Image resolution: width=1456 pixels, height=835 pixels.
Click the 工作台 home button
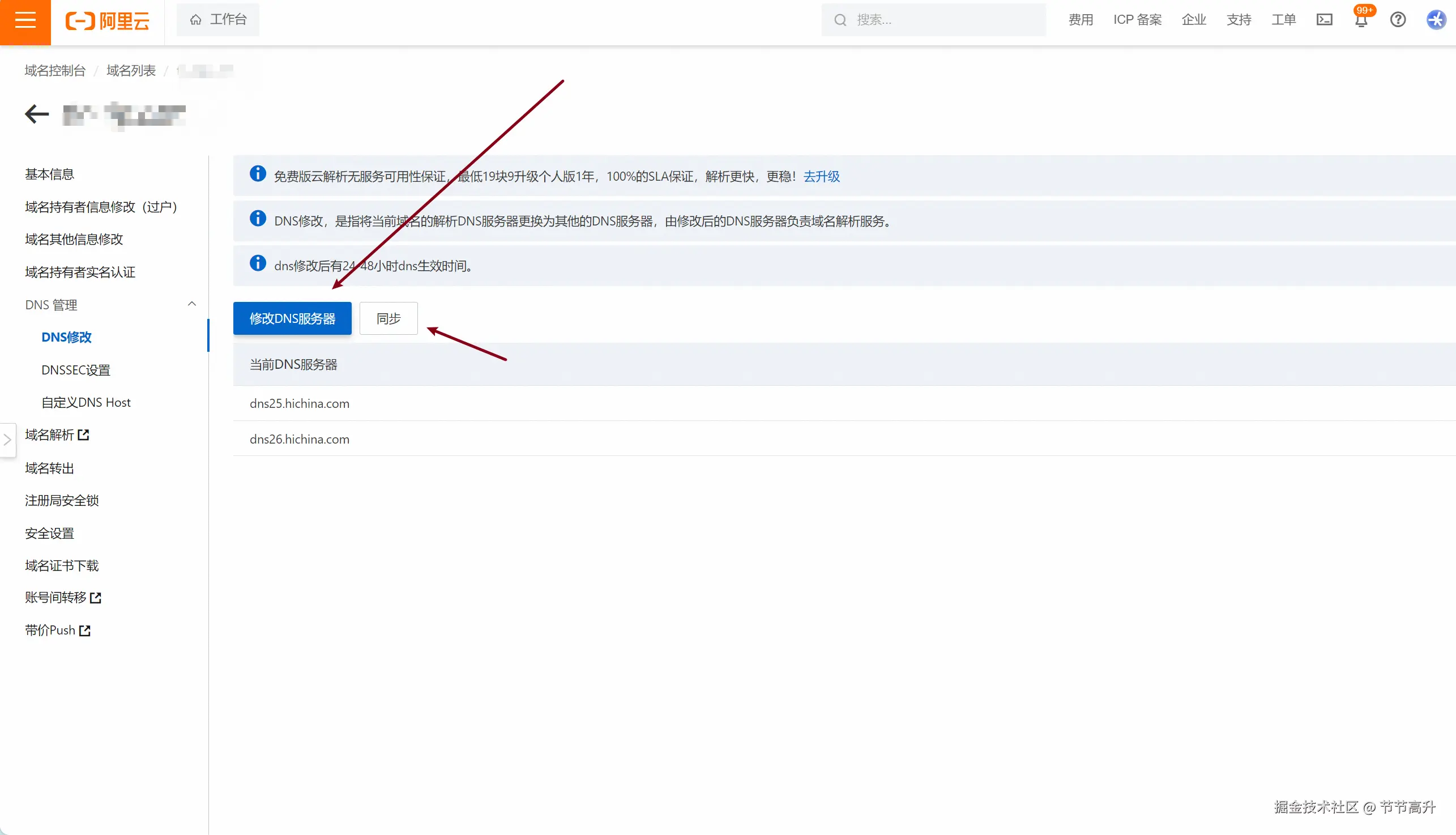click(x=218, y=19)
